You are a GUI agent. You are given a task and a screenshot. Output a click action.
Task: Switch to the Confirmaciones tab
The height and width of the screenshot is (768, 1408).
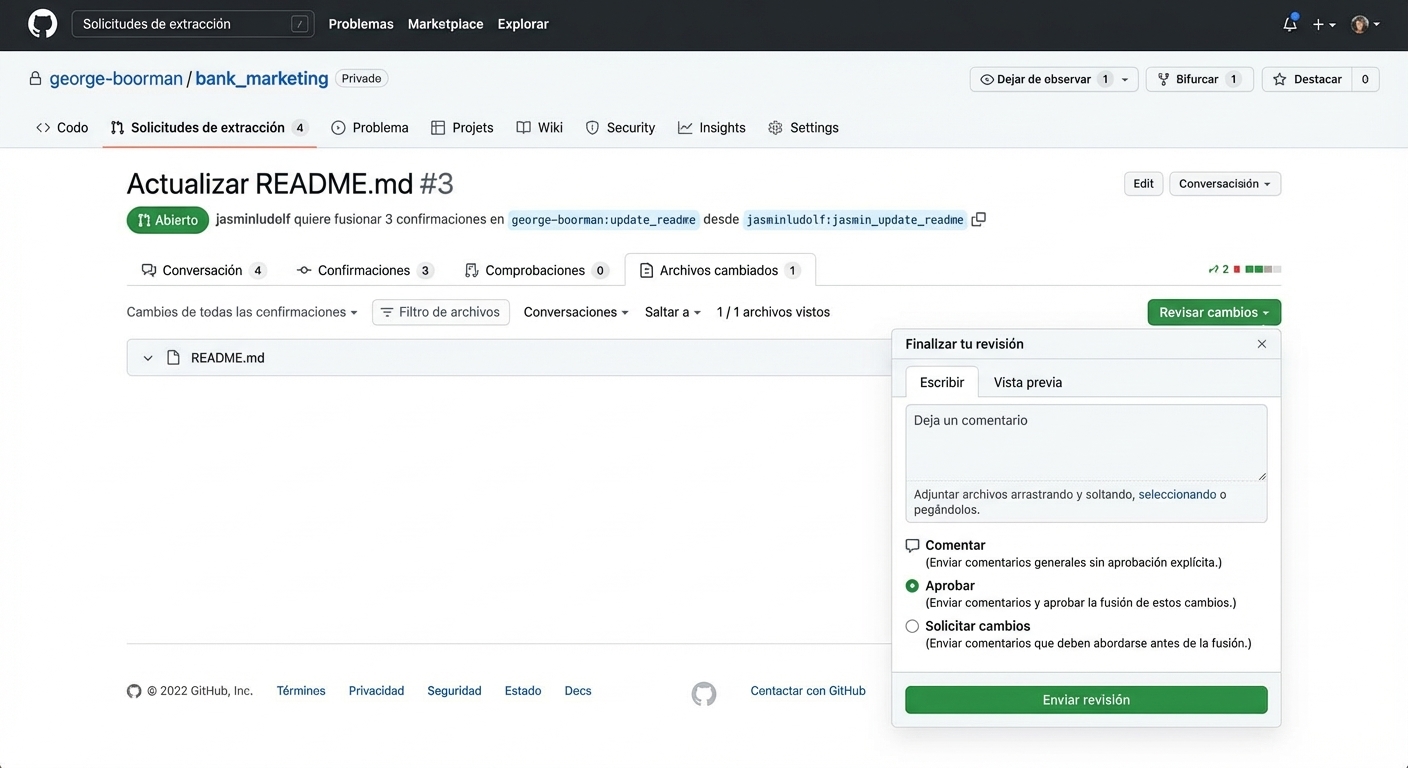click(x=365, y=270)
